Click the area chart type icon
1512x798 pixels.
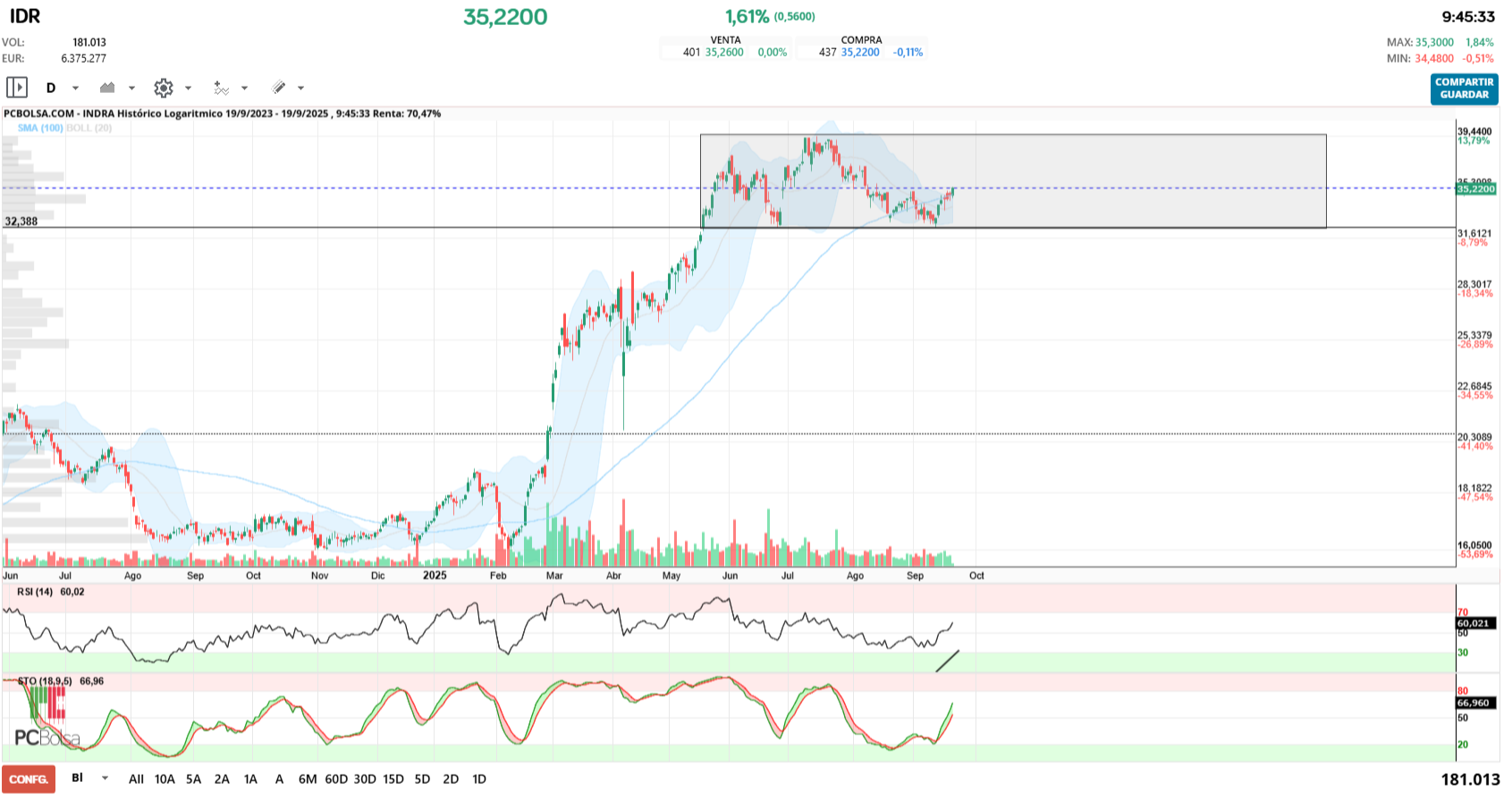107,88
